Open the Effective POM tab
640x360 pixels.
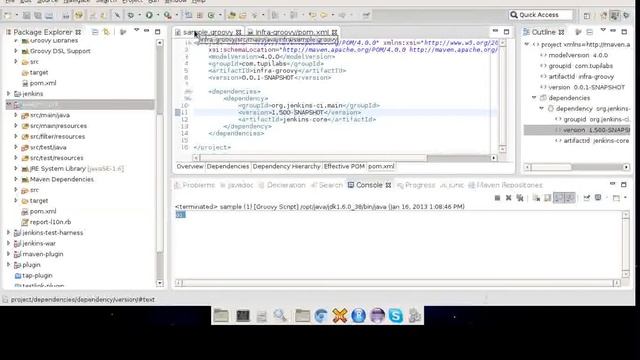point(344,167)
